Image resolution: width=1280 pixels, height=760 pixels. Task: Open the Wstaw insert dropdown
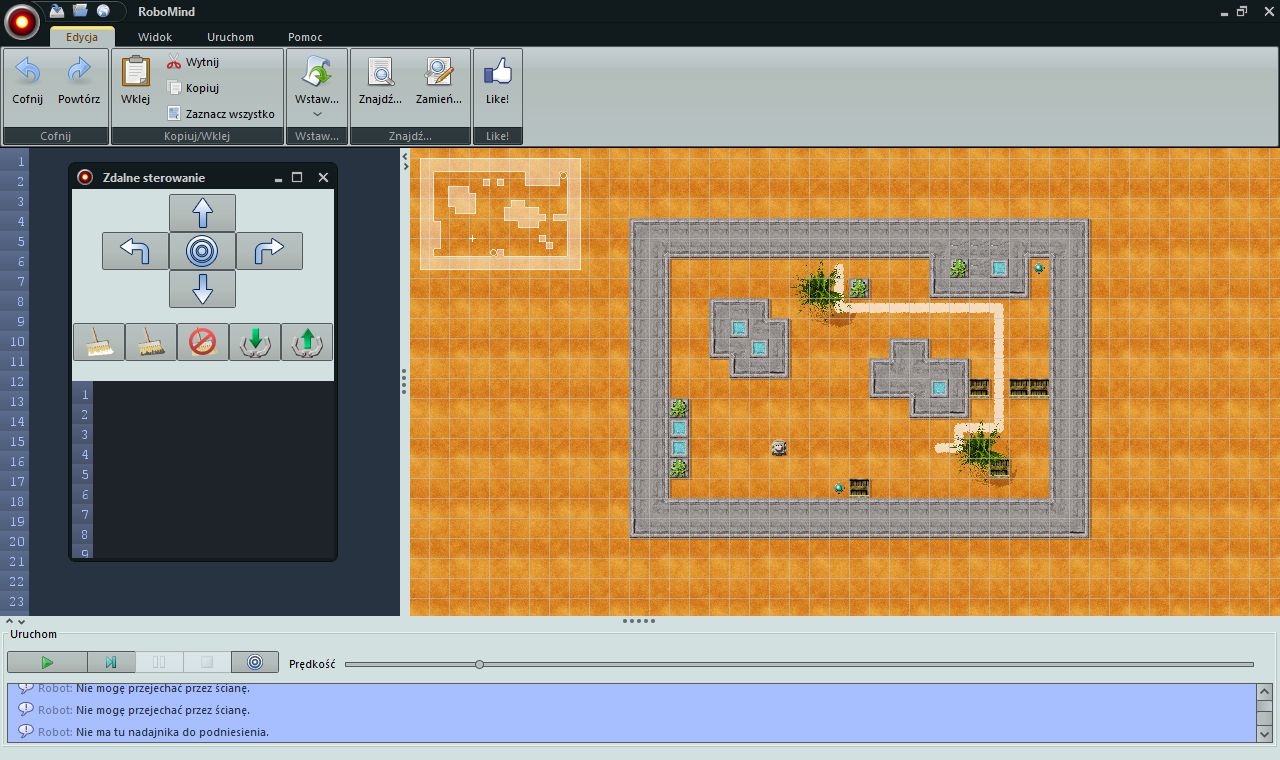pyautogui.click(x=317, y=85)
